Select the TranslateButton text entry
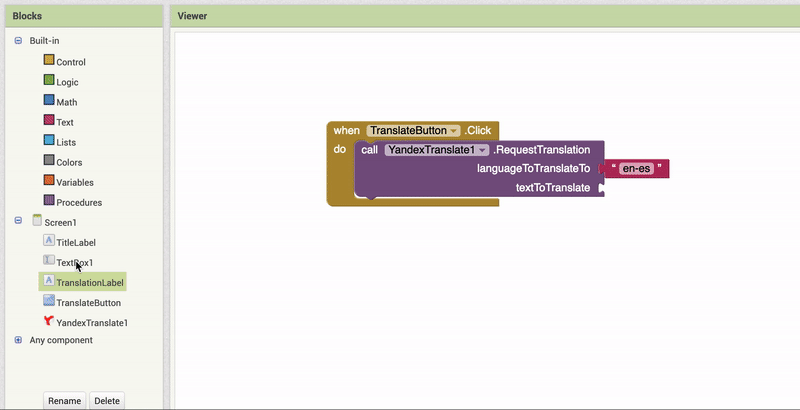The width and height of the screenshot is (800, 410). 89,303
